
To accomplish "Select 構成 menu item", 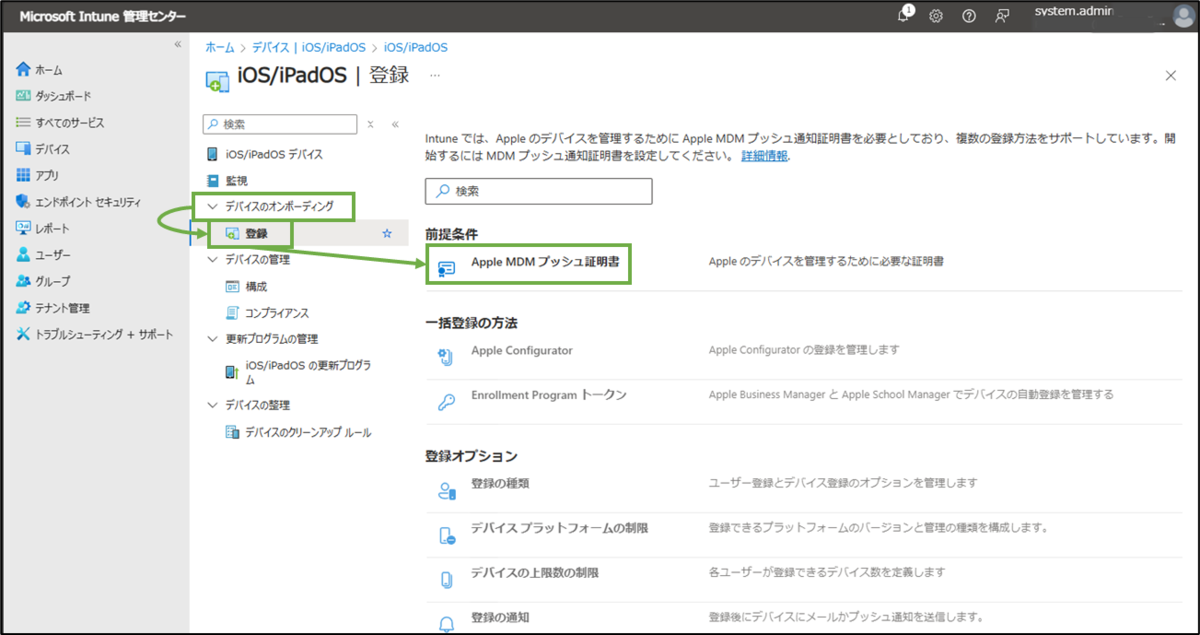I will (x=256, y=286).
